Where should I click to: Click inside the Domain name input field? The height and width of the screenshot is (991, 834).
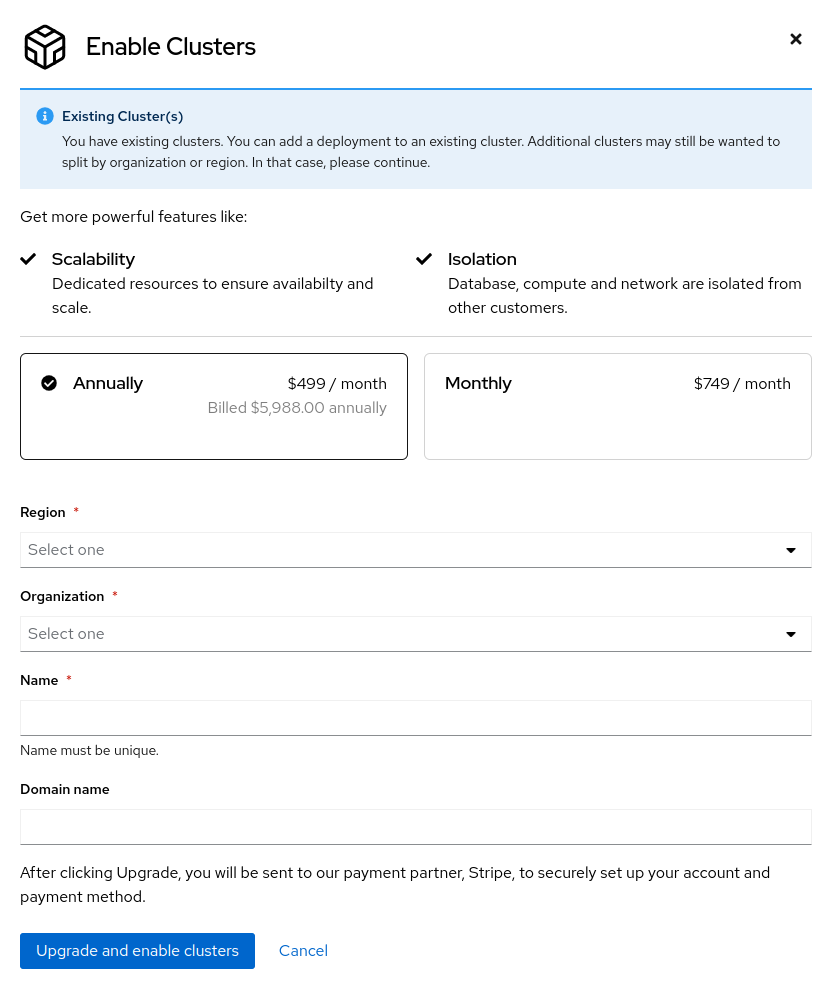tap(416, 826)
